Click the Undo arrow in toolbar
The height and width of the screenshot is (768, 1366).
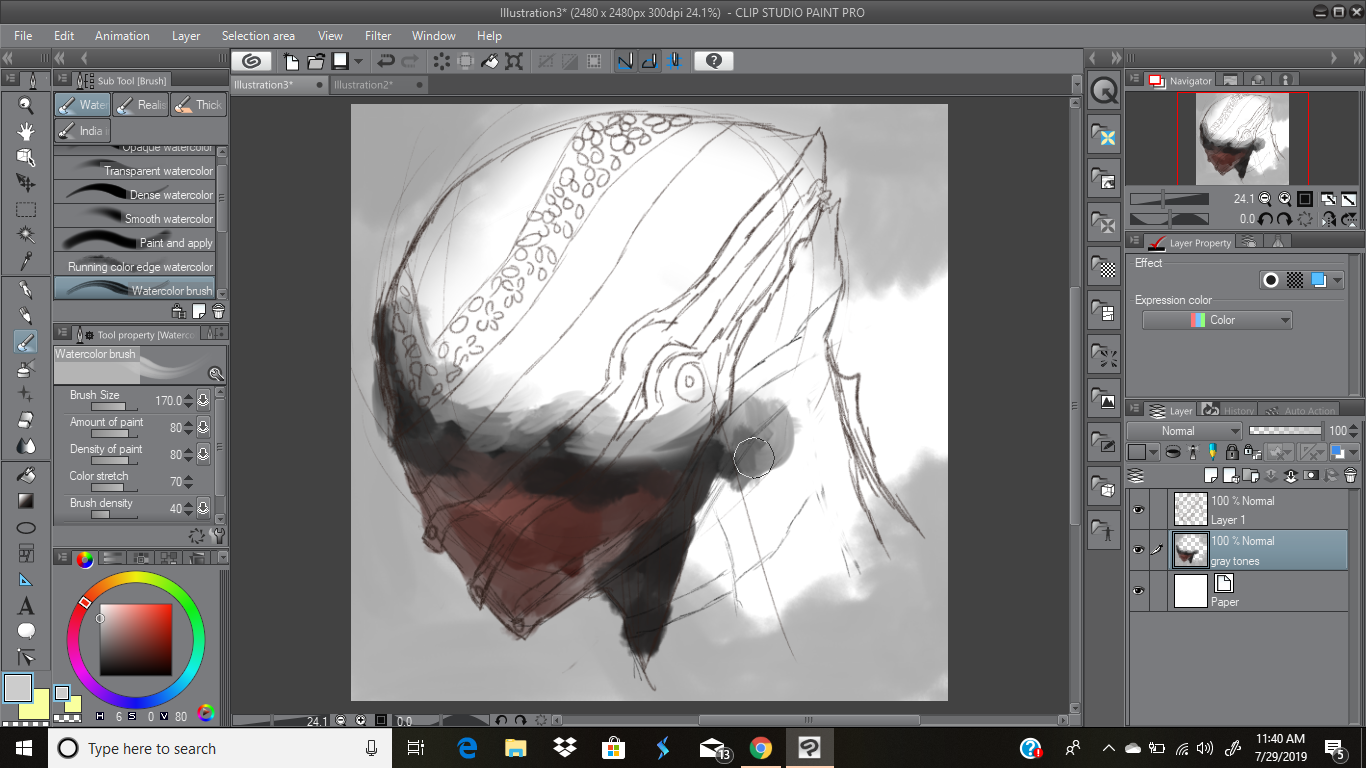click(385, 61)
